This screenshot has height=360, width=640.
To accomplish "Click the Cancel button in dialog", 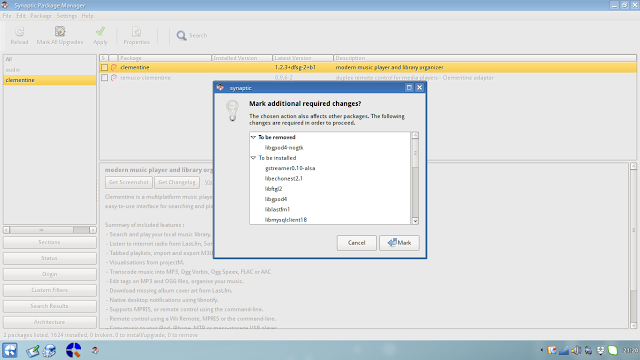I will pos(356,243).
